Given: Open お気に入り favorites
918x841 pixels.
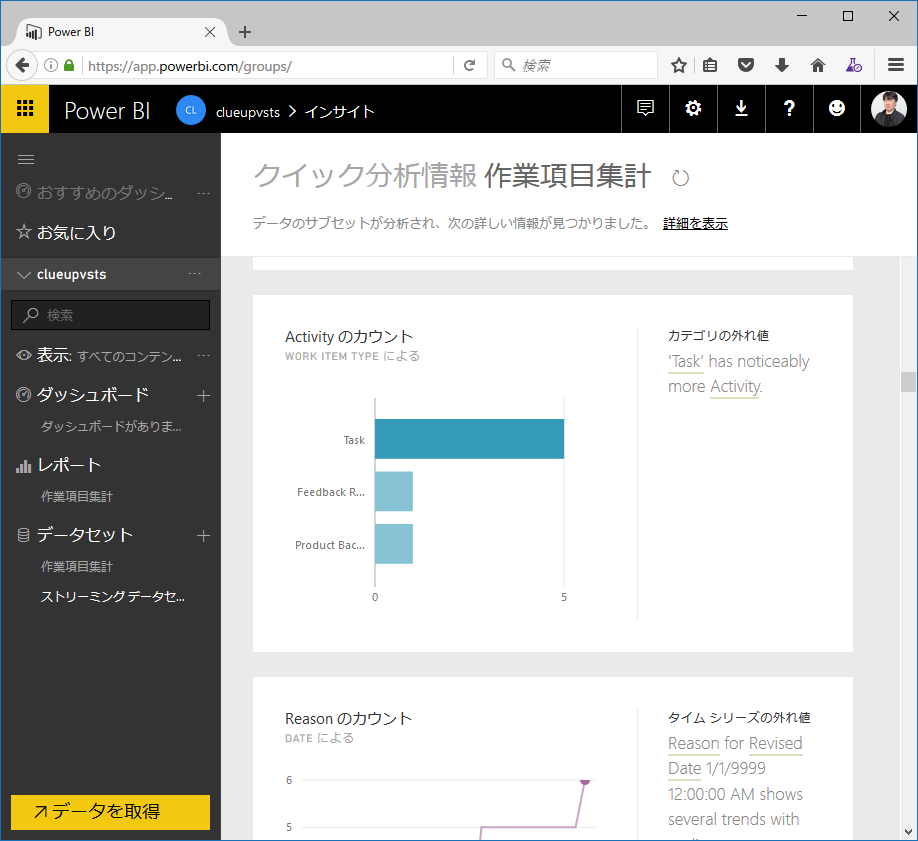Looking at the screenshot, I should (x=76, y=233).
